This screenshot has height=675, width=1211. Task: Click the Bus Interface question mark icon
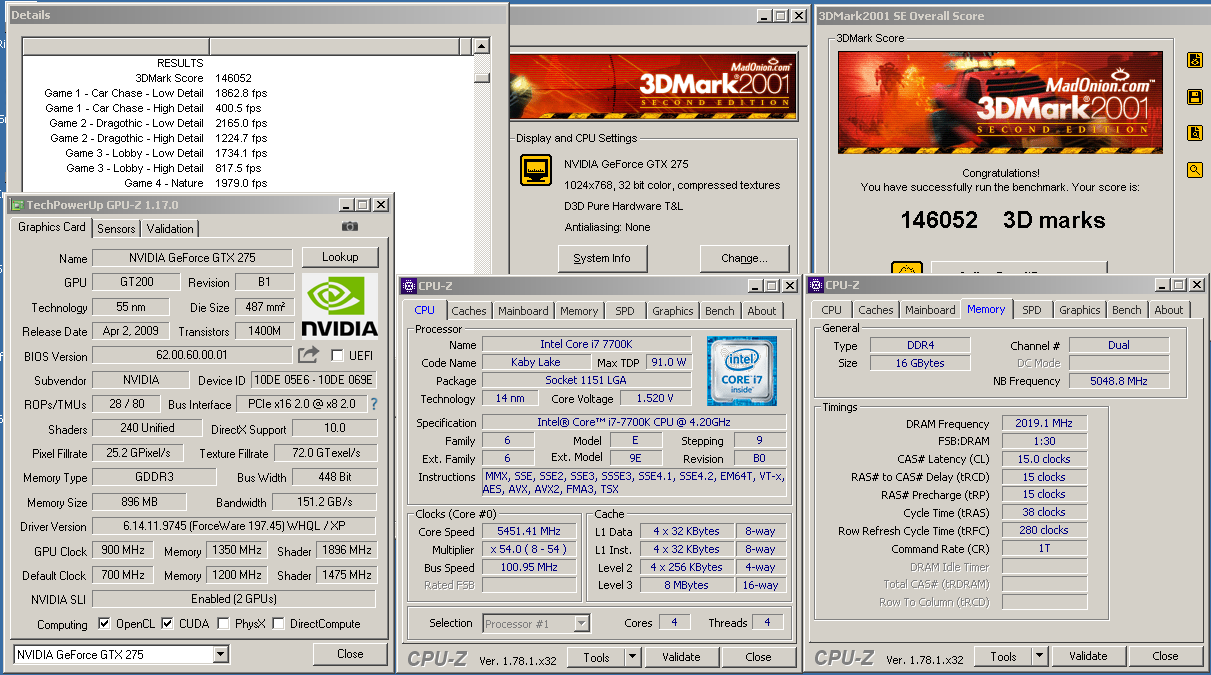(374, 404)
